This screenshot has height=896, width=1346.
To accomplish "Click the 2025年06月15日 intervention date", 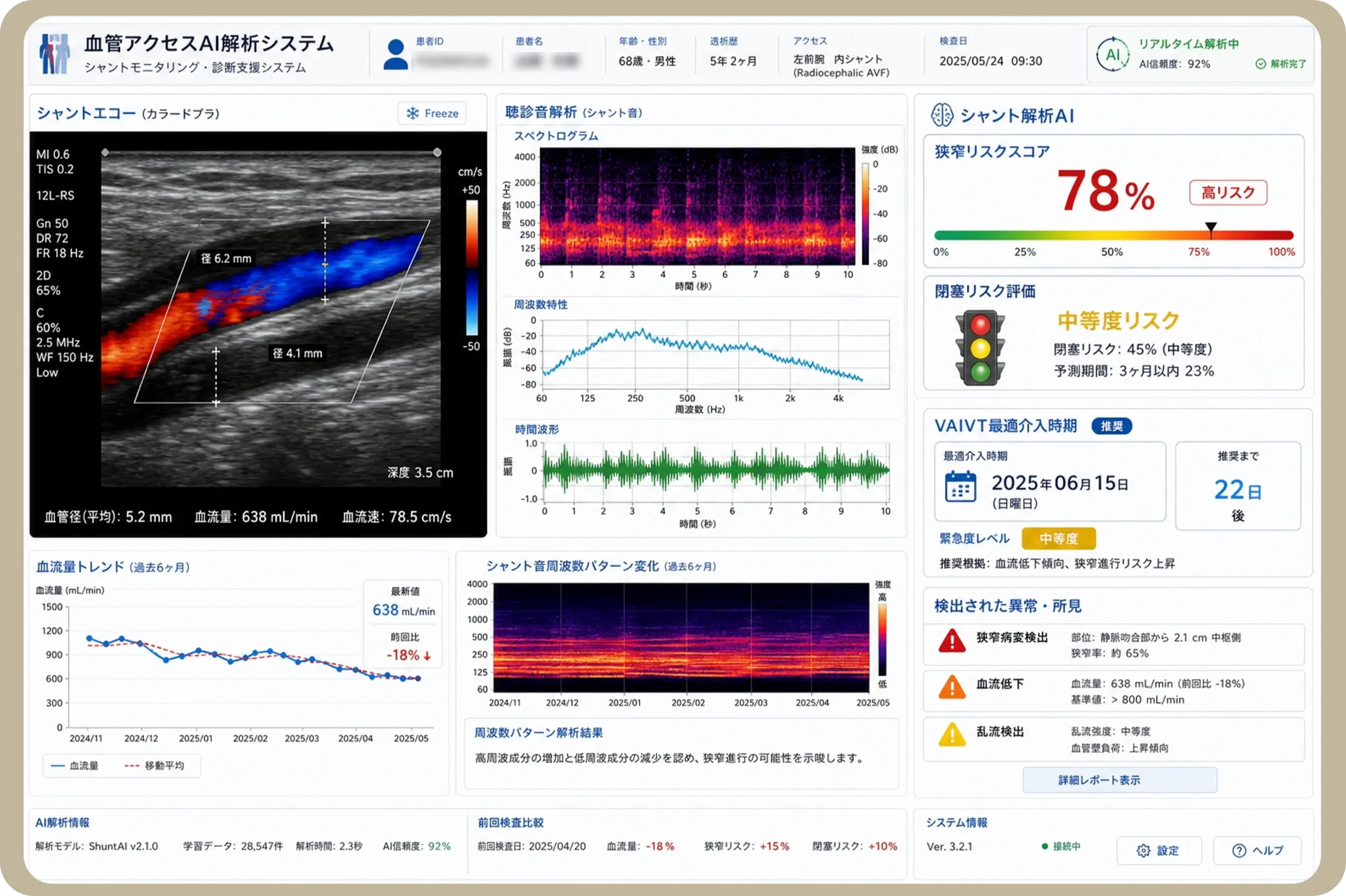I will tap(1059, 483).
